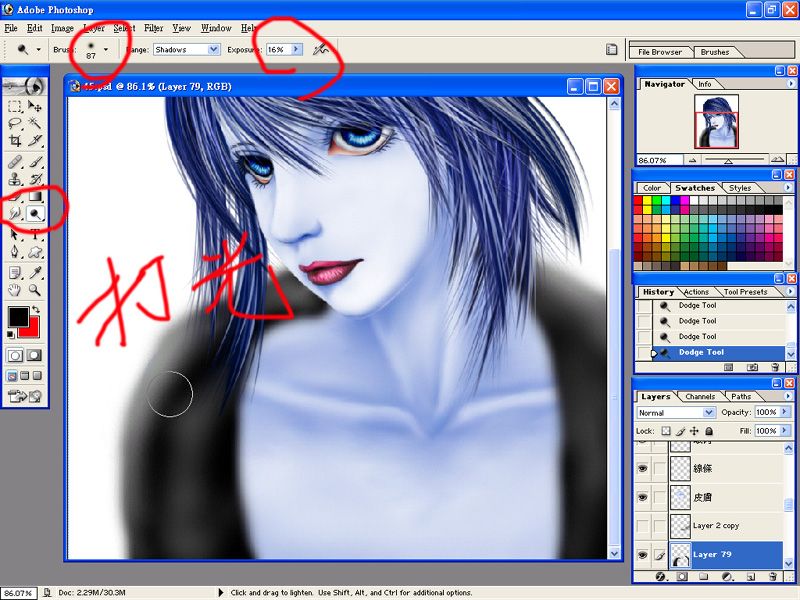Viewport: 800px width, 600px height.
Task: Toggle lock position in Layers panel
Action: click(694, 431)
